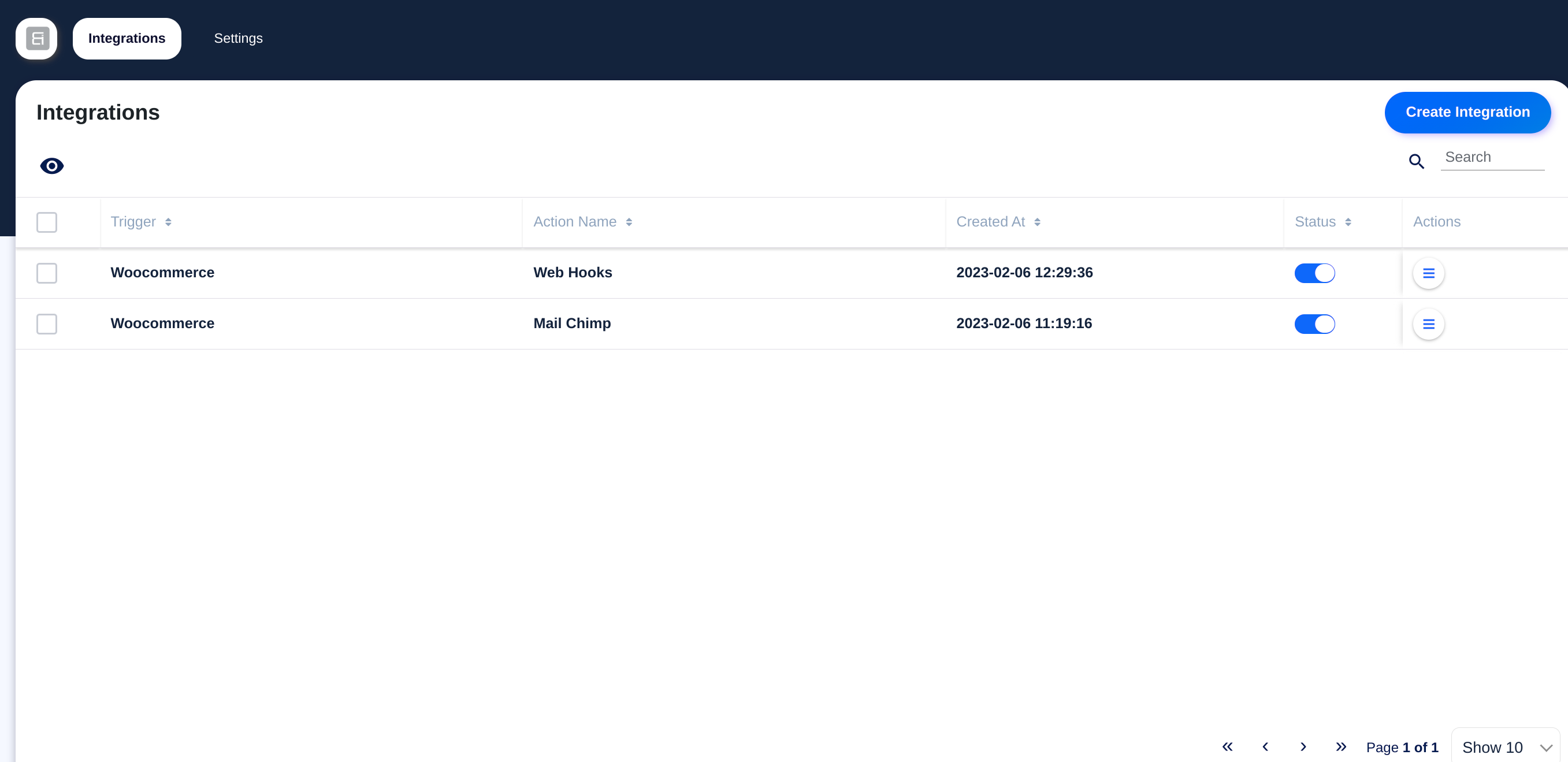Open the Settings tab

(238, 38)
